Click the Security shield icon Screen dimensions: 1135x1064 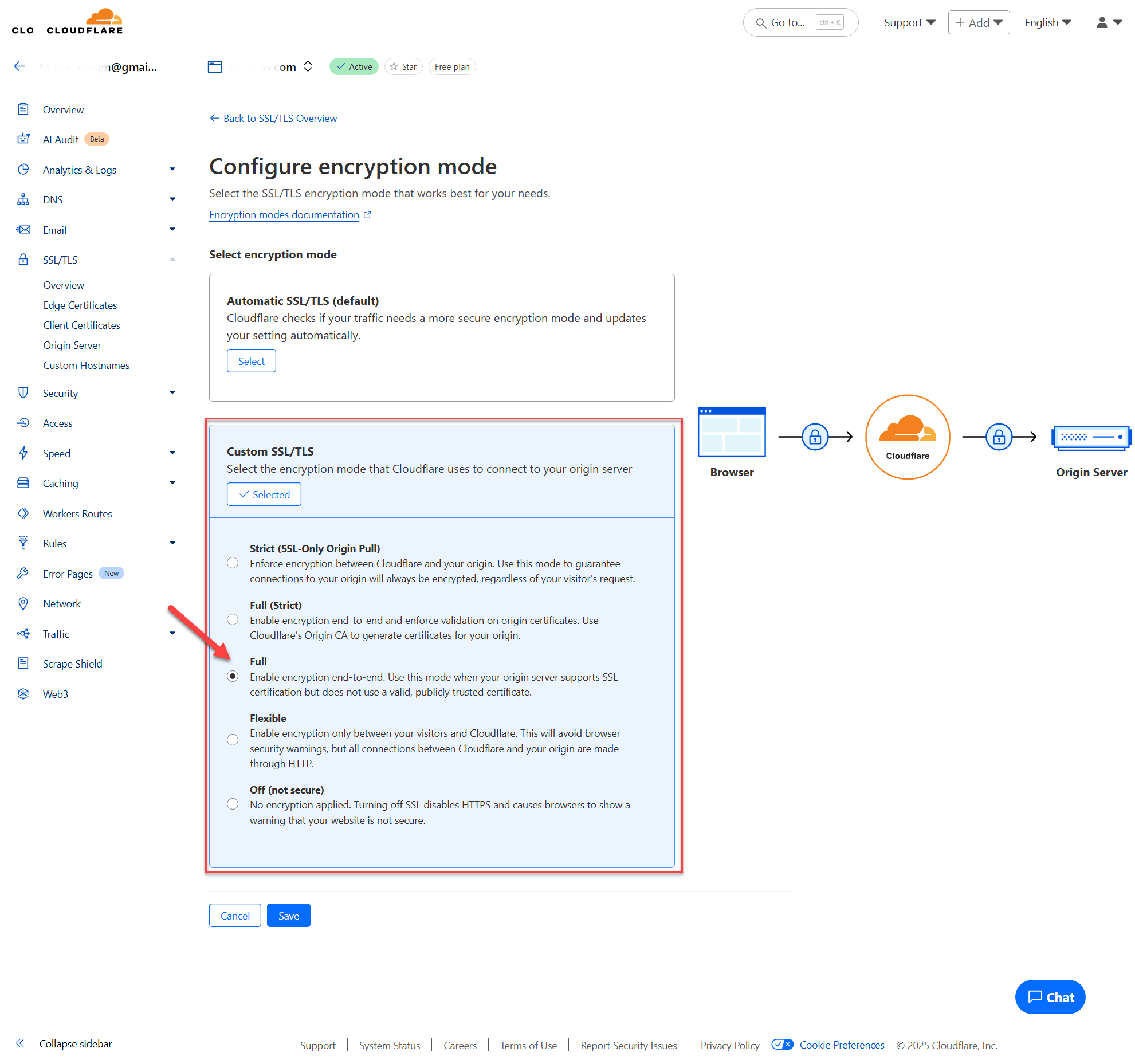point(23,392)
